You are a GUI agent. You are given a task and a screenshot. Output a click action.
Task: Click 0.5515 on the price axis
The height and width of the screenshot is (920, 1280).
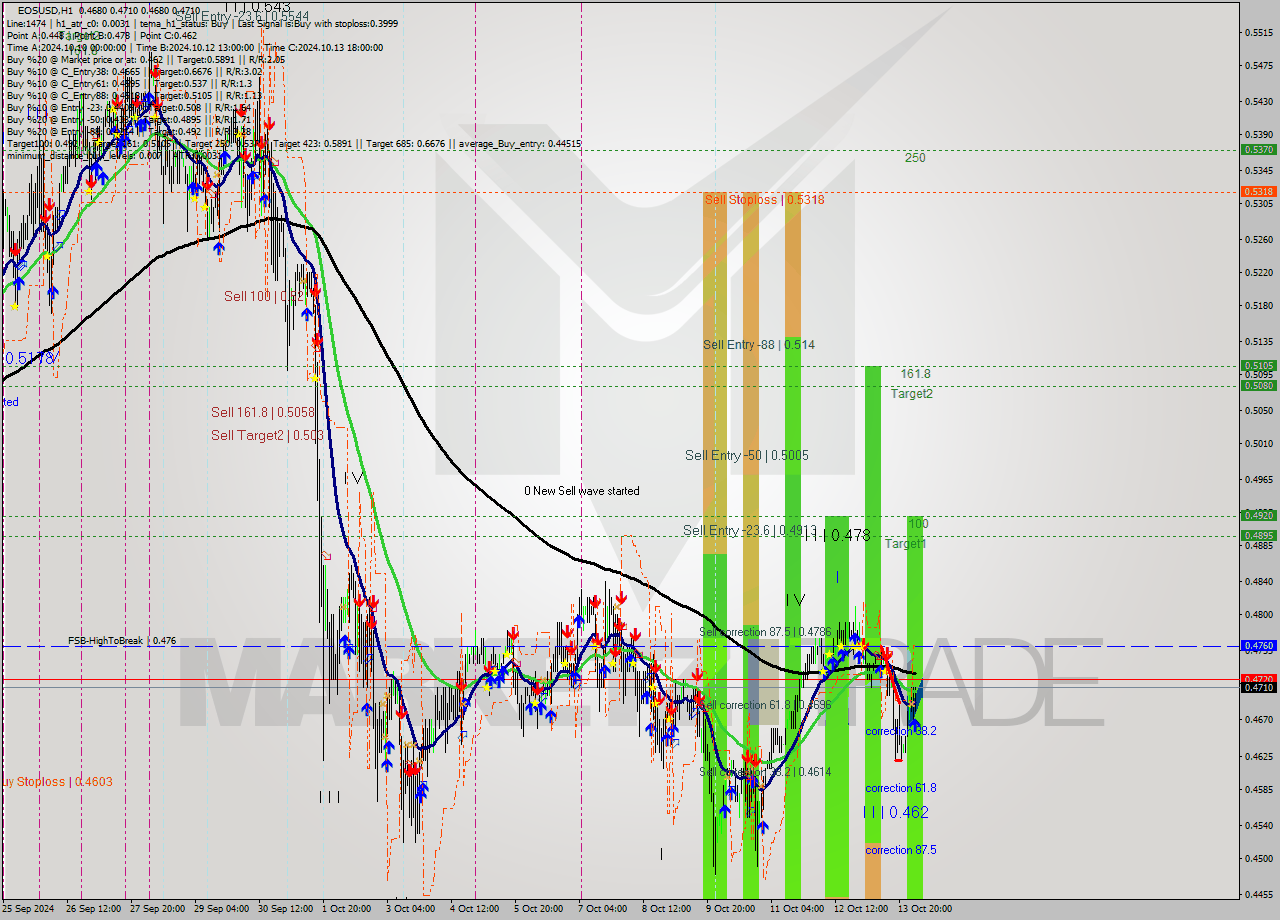(1257, 32)
